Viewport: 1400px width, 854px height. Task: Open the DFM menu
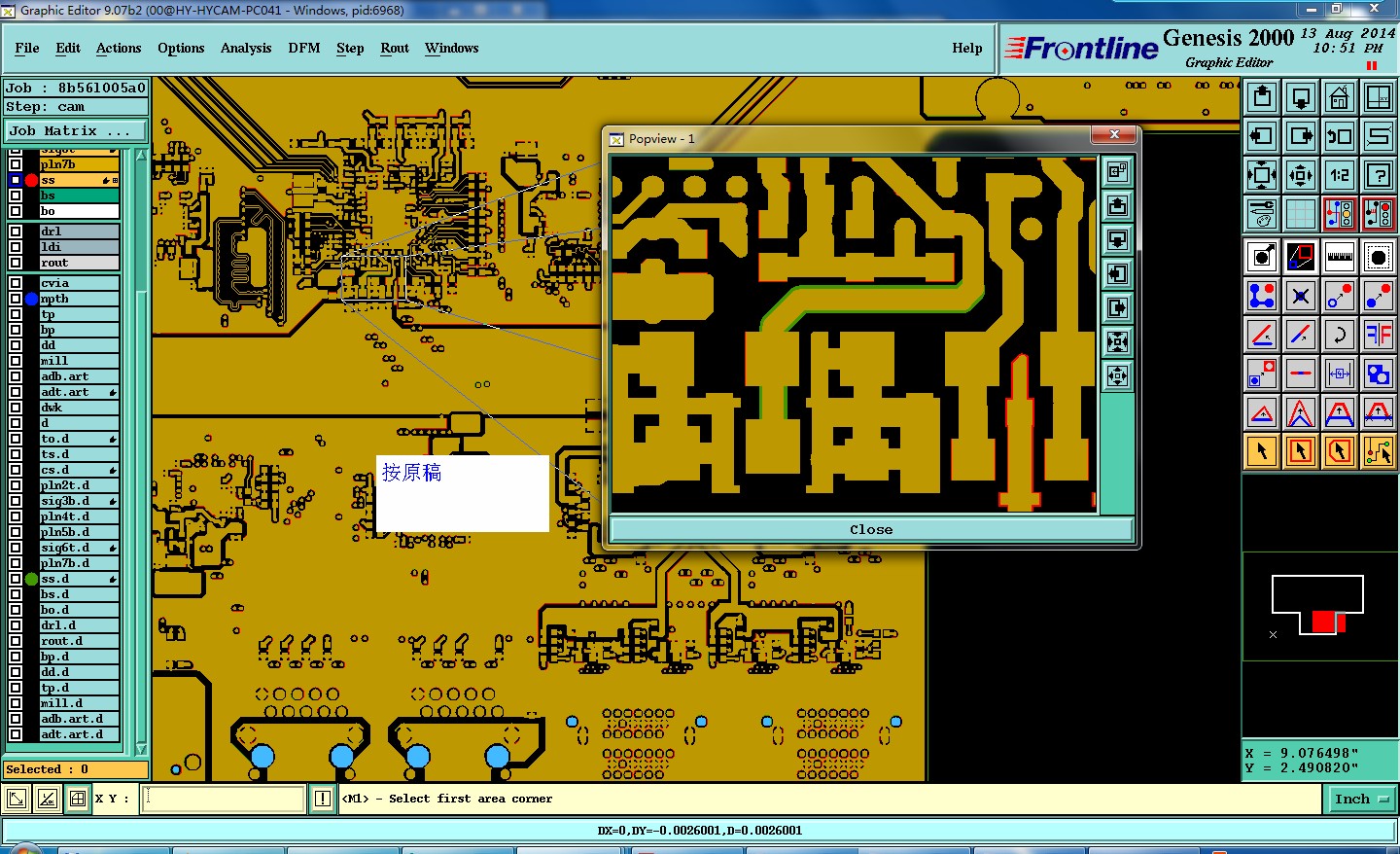(304, 48)
